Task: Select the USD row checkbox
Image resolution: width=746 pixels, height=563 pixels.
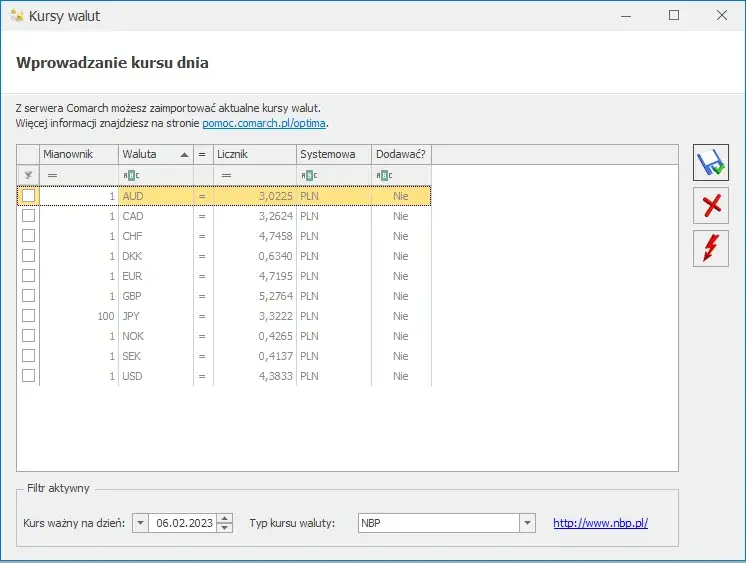Action: [x=29, y=375]
